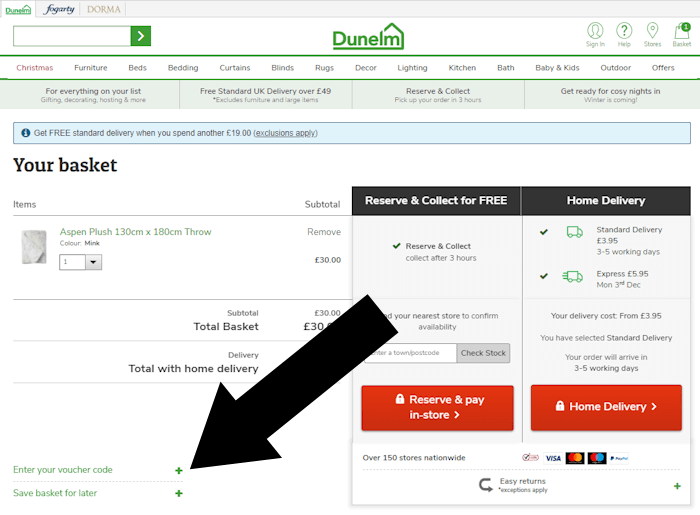Screen dimensions: 700x515
Task: Open the Bath menu
Action: pyautogui.click(x=506, y=68)
